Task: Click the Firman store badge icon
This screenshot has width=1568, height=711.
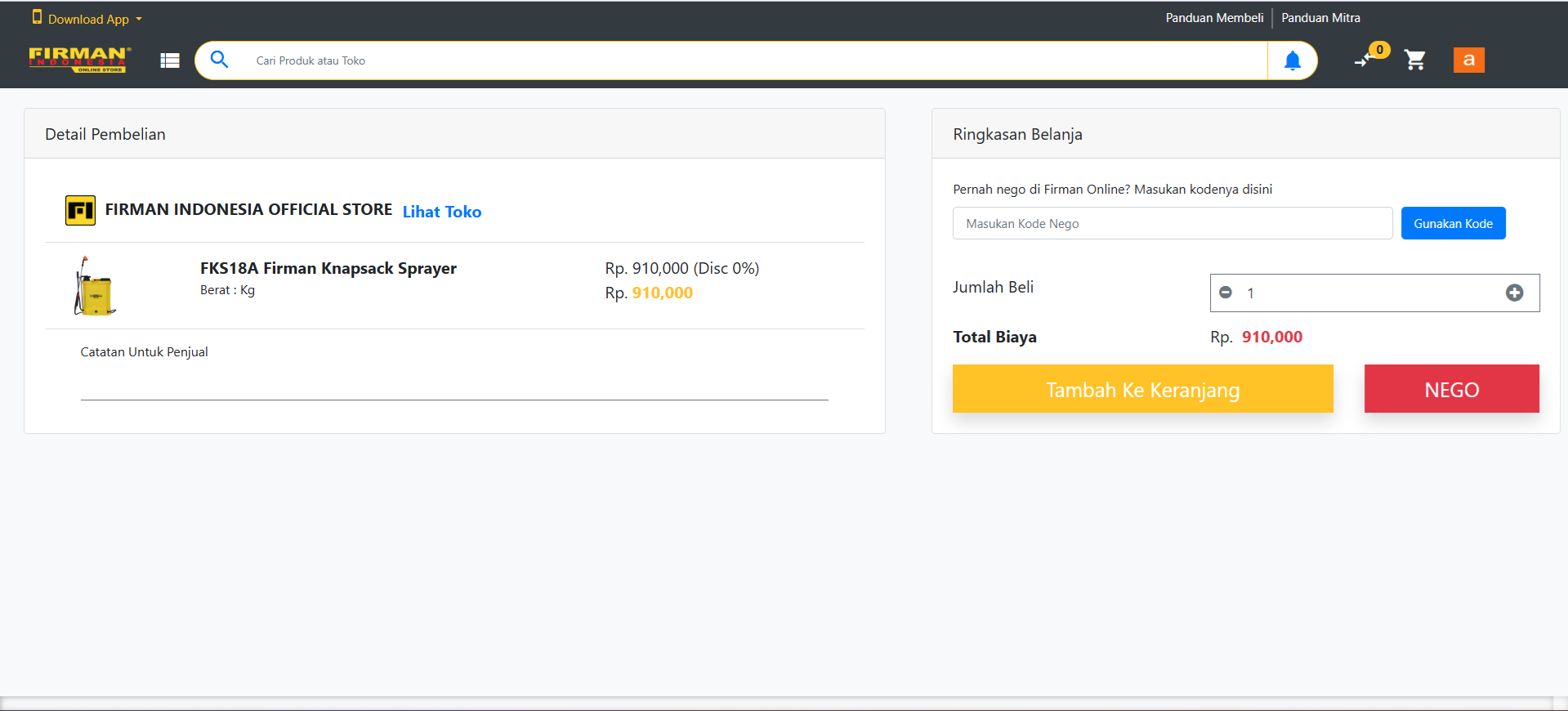Action: click(x=80, y=210)
